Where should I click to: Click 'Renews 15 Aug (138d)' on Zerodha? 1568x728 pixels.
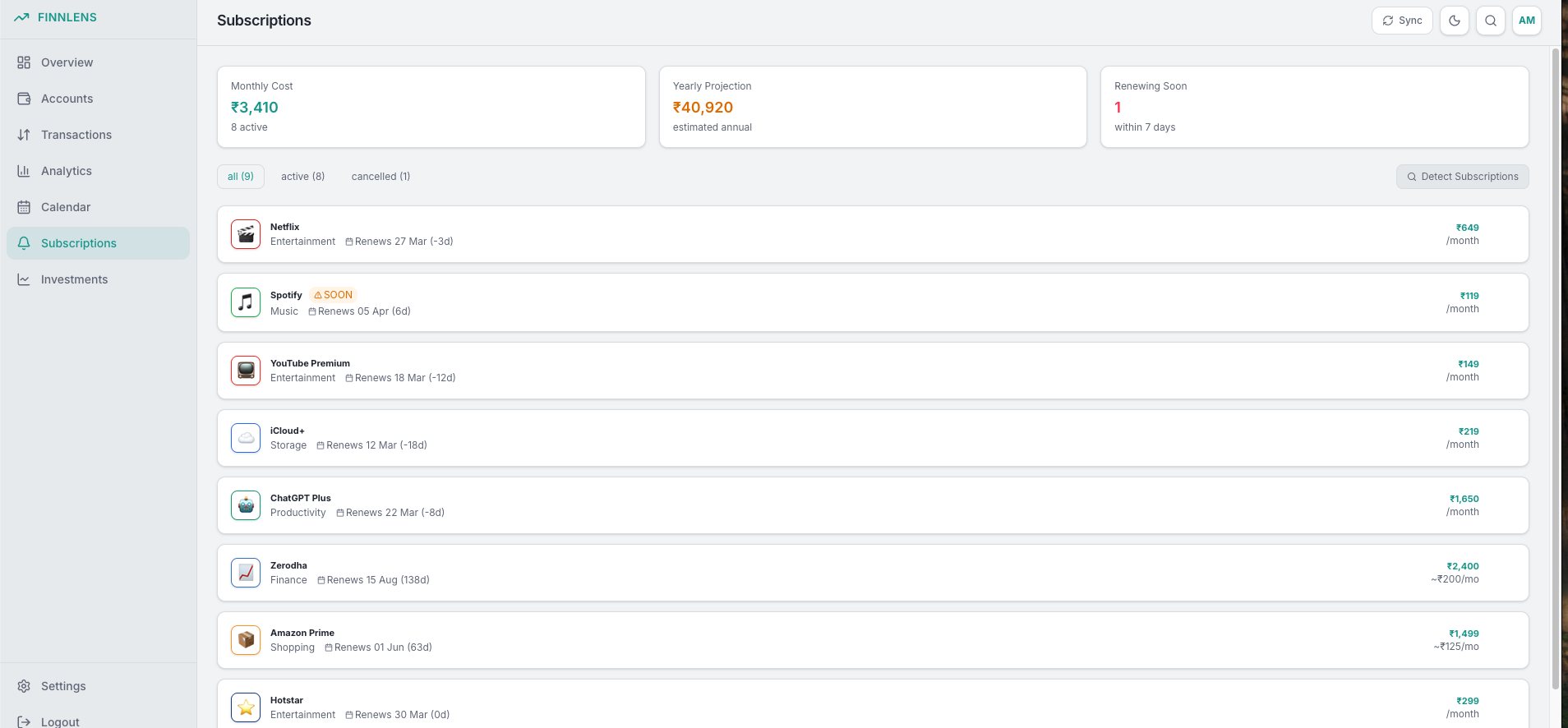coord(374,580)
